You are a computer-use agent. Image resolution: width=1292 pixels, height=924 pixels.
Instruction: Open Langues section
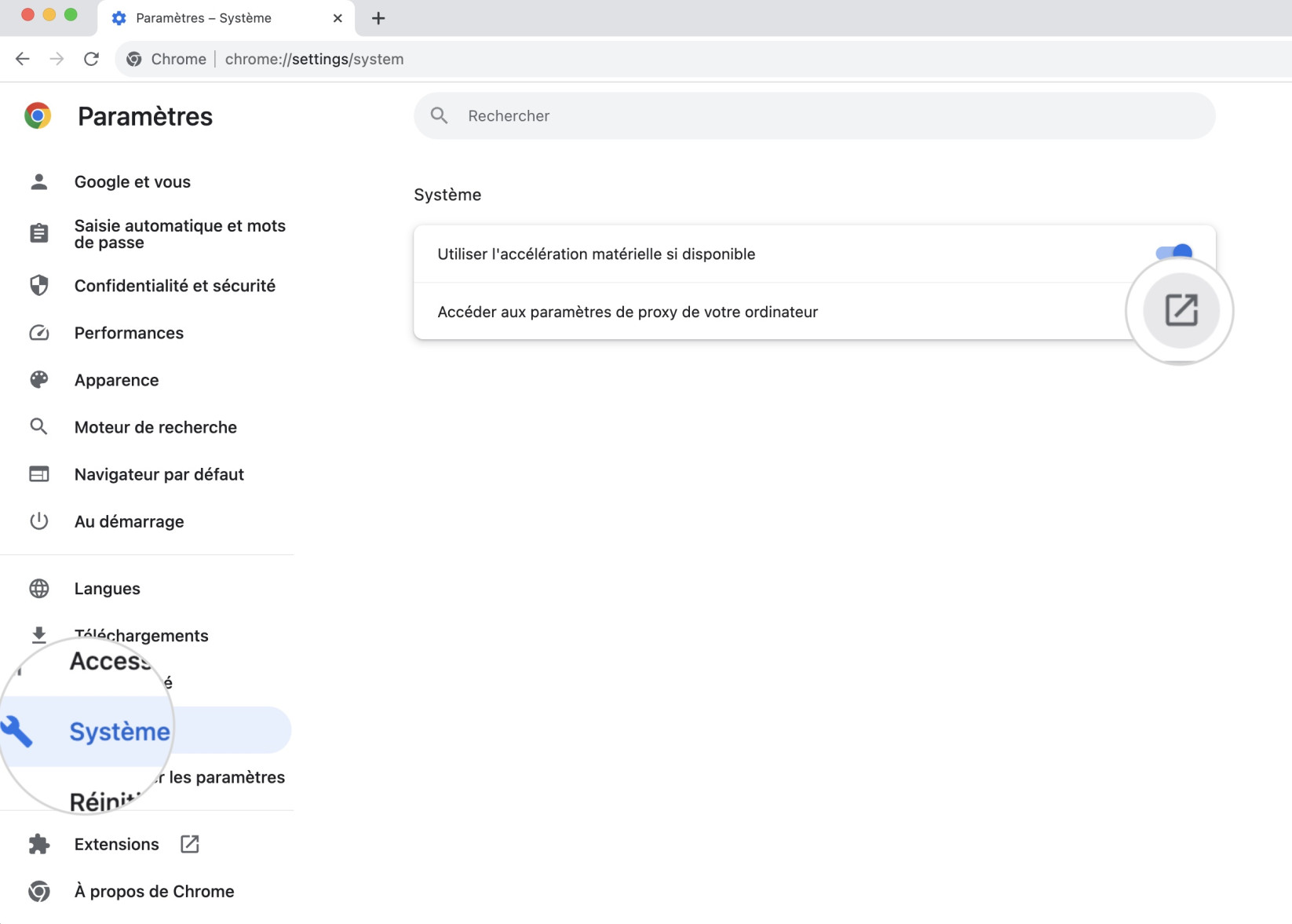point(107,589)
